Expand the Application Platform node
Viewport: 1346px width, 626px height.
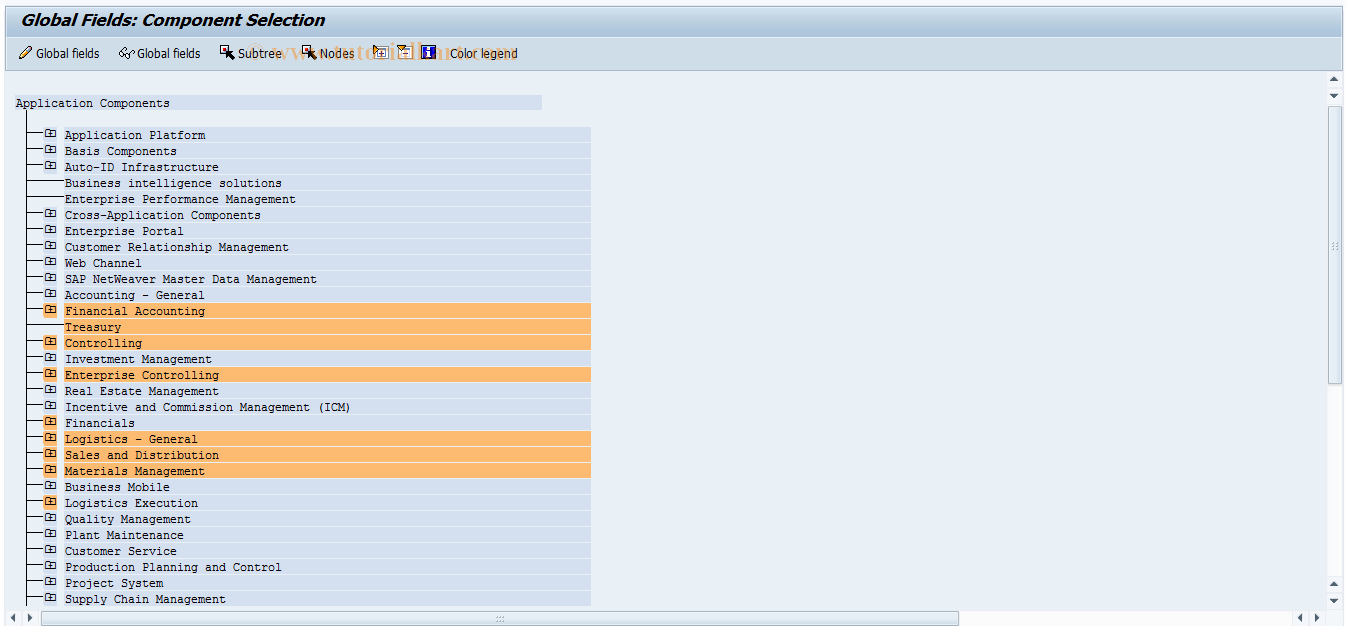[50, 134]
